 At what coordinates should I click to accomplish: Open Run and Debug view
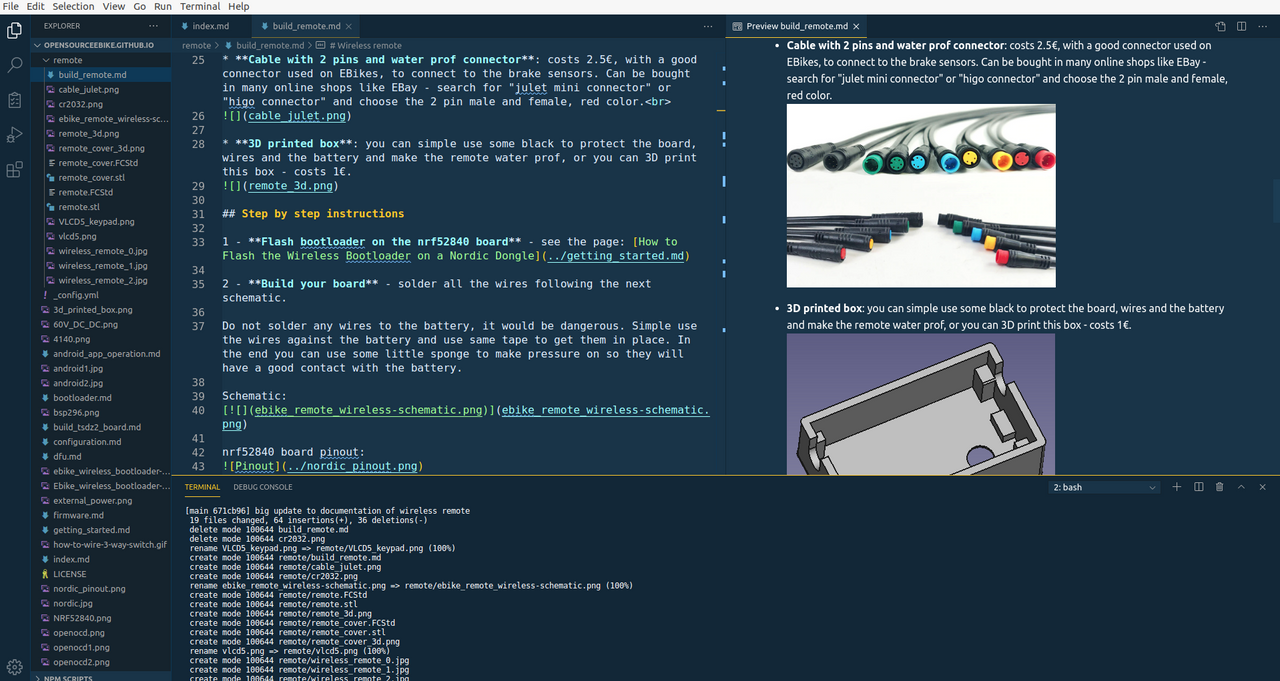(14, 135)
